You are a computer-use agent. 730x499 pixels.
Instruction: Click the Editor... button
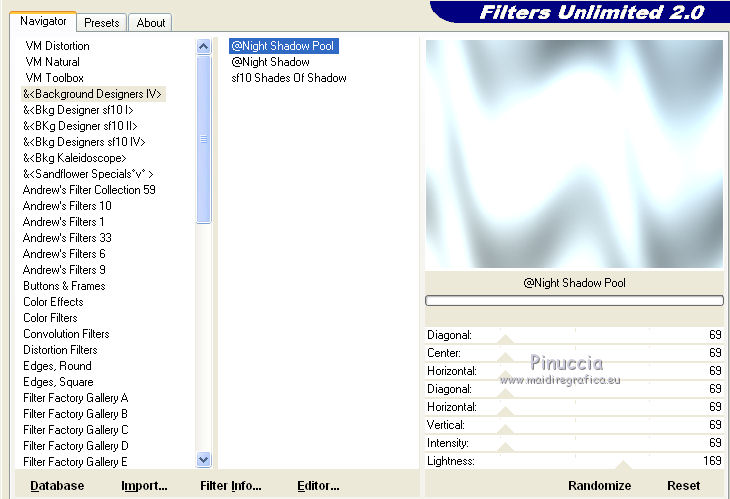pyautogui.click(x=318, y=486)
